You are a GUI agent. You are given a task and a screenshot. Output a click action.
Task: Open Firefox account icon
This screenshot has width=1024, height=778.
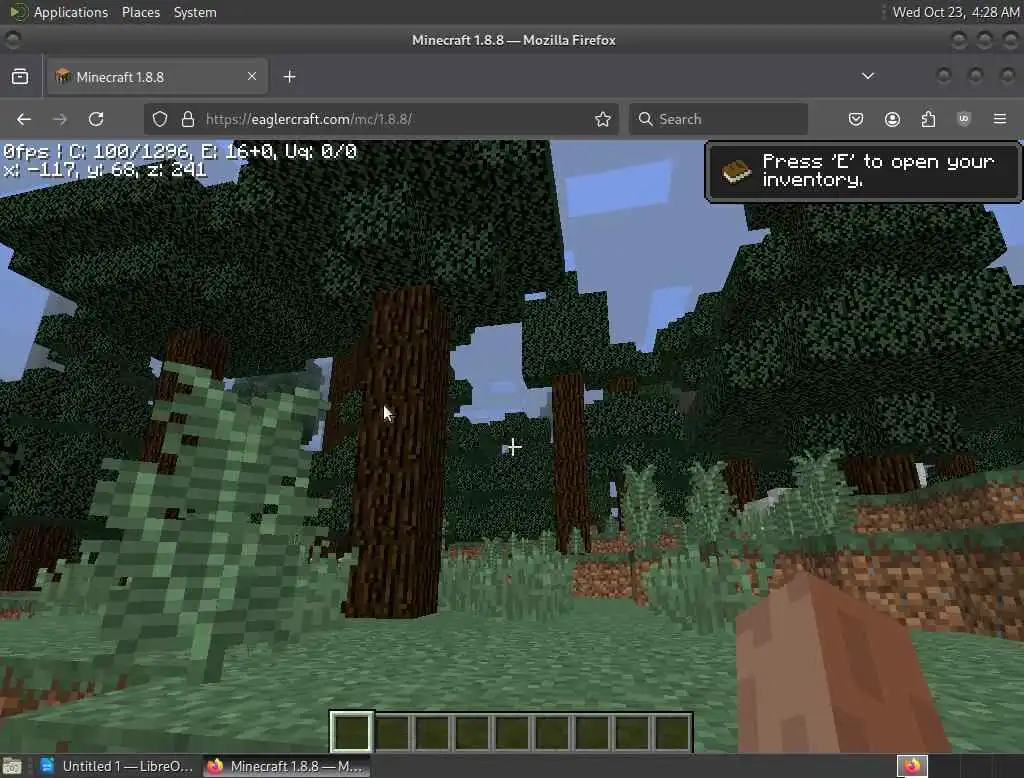point(892,119)
